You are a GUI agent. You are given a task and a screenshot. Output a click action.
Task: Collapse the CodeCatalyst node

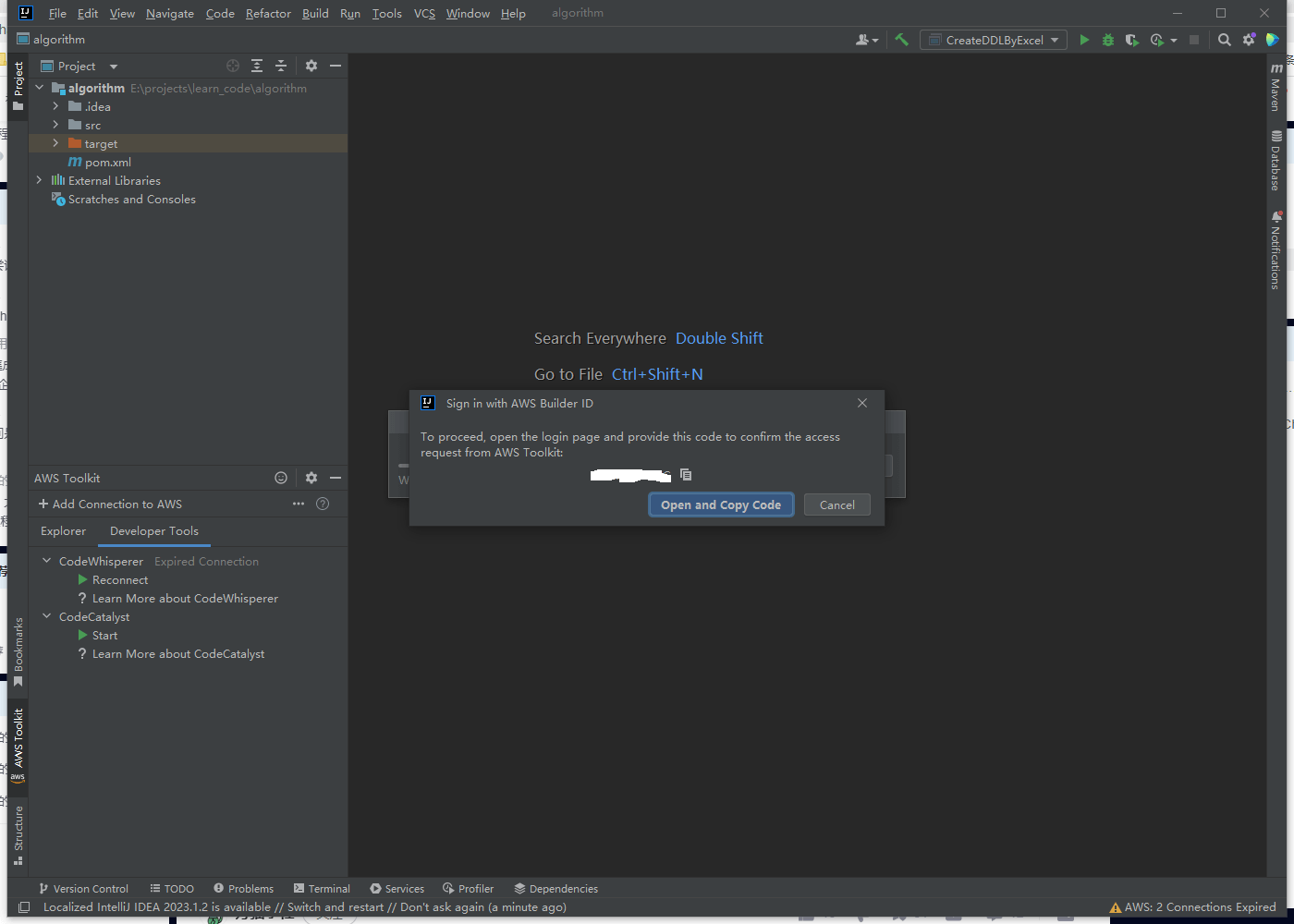click(x=46, y=616)
